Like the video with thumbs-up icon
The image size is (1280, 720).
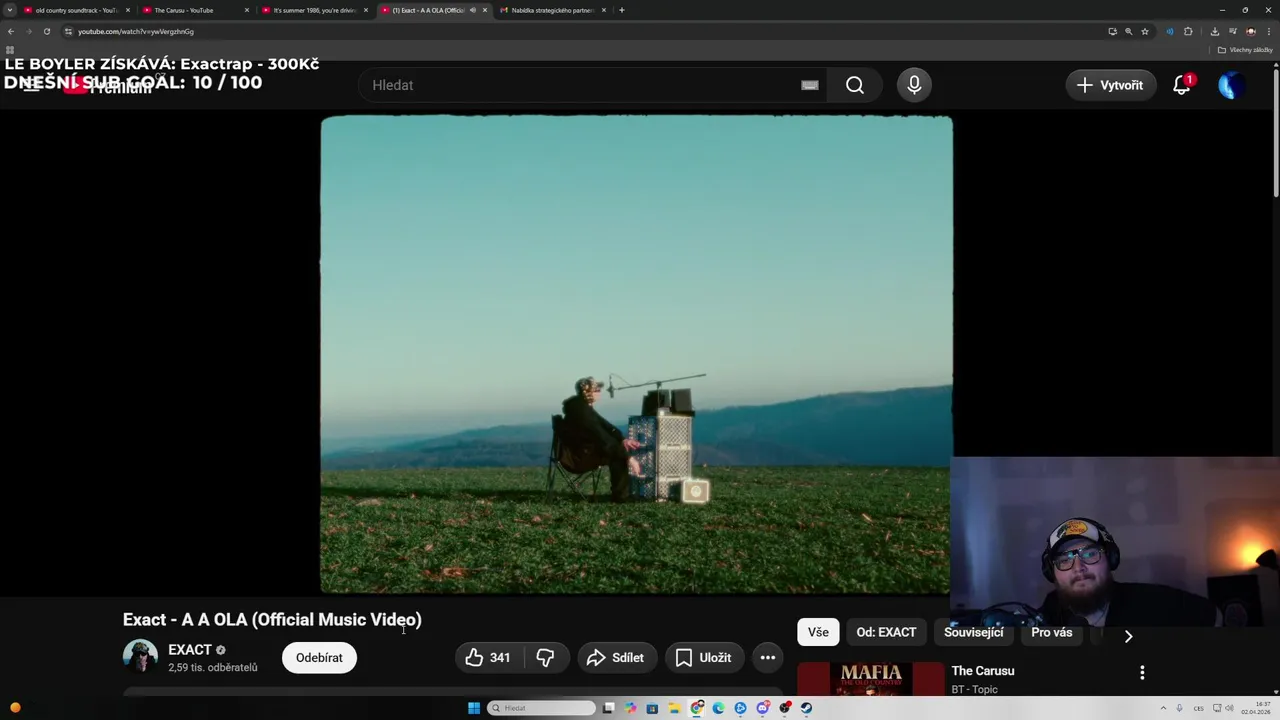pyautogui.click(x=488, y=657)
